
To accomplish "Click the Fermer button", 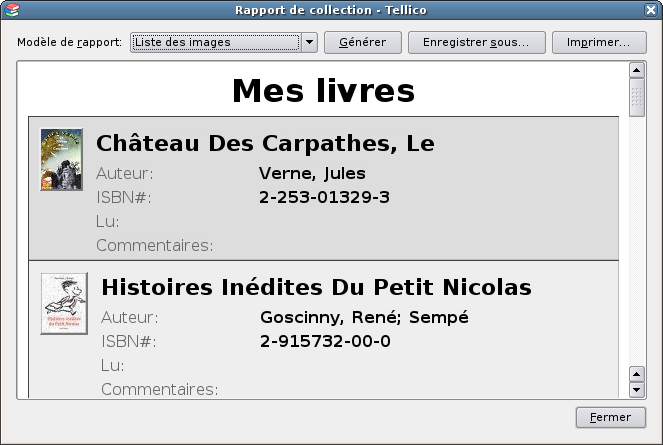I will pyautogui.click(x=611, y=418).
